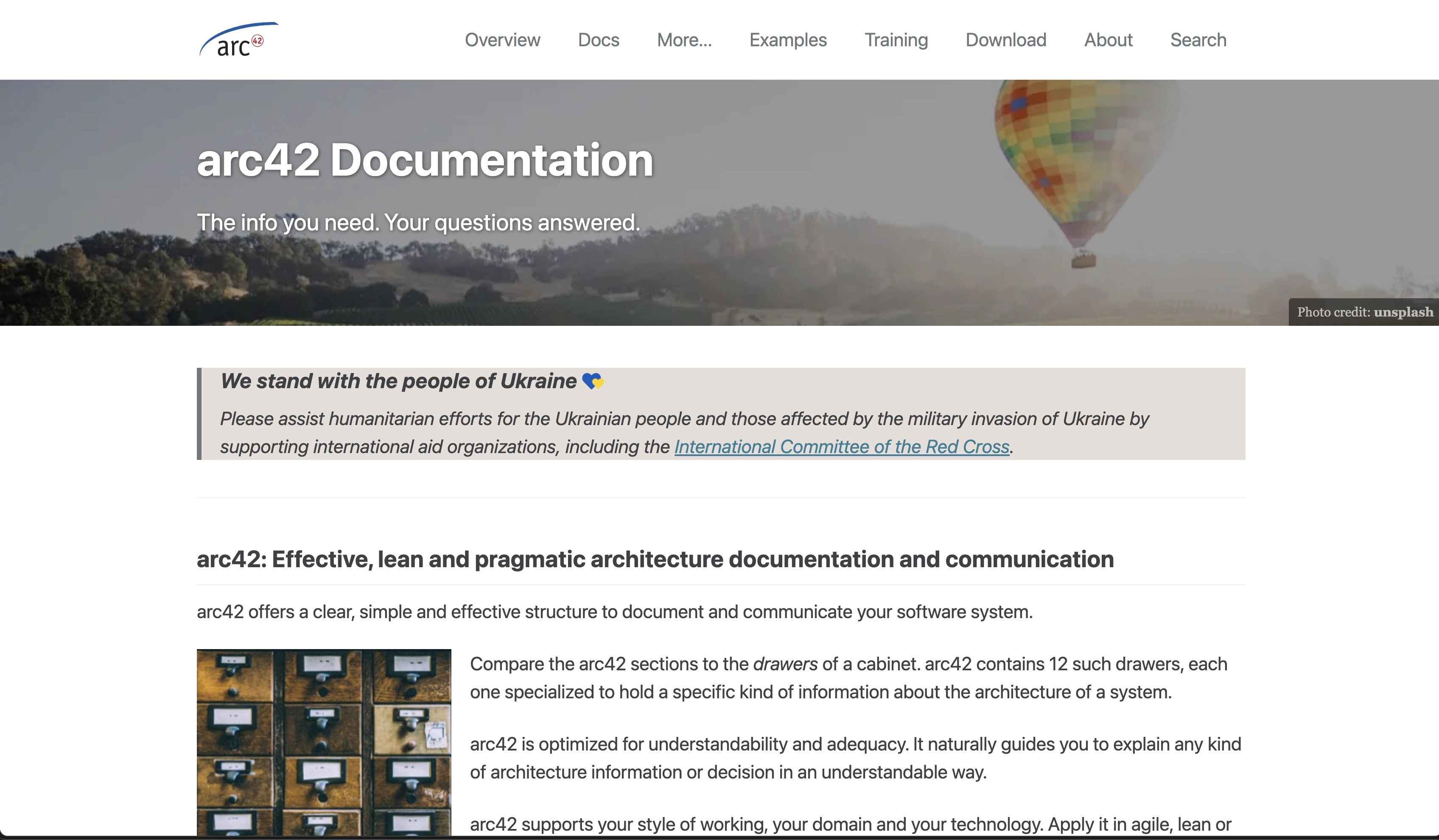Click Search in the navigation bar
This screenshot has height=840, width=1439.
1198,40
